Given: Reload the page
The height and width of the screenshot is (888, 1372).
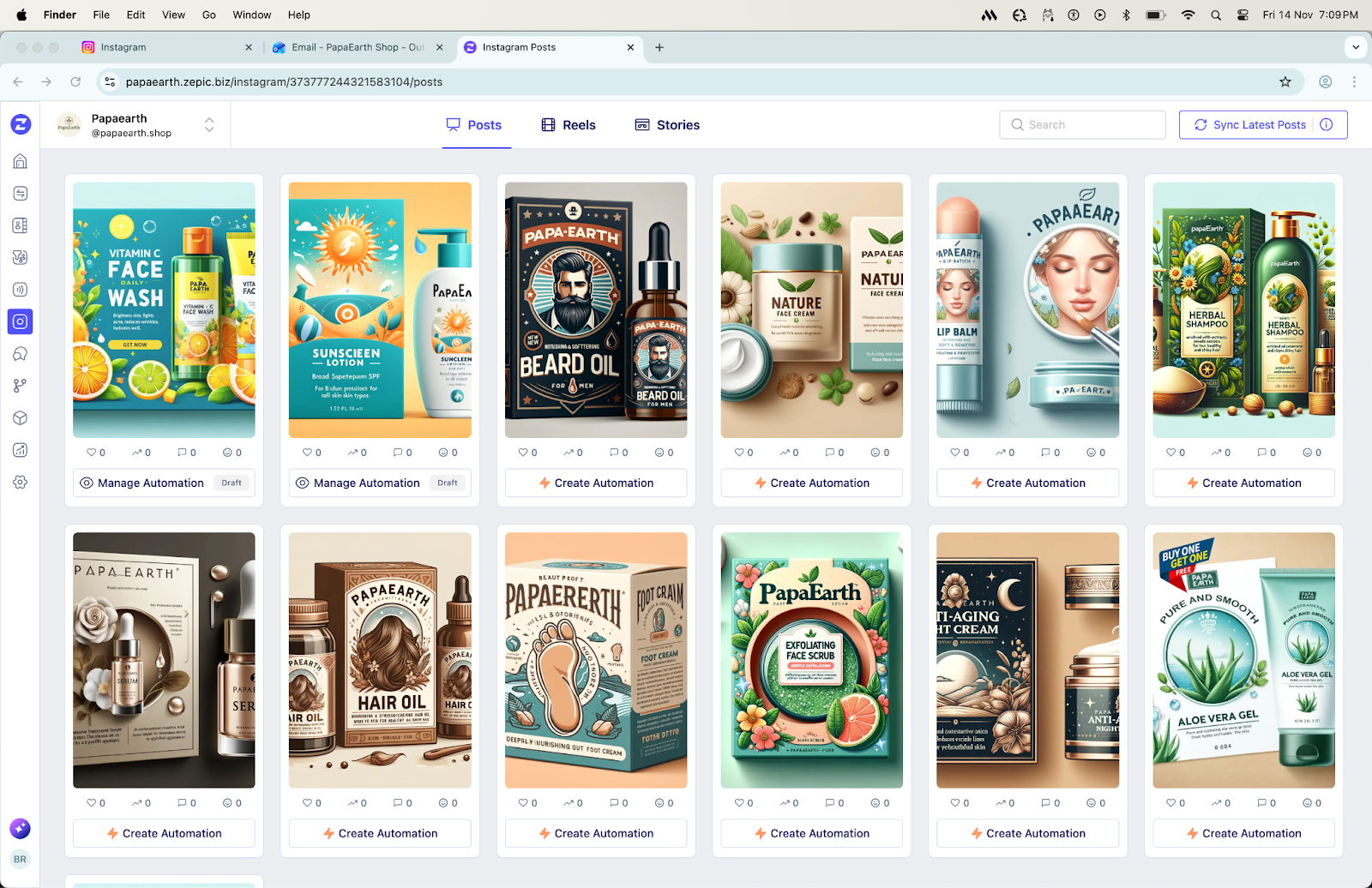Looking at the screenshot, I should (x=75, y=82).
